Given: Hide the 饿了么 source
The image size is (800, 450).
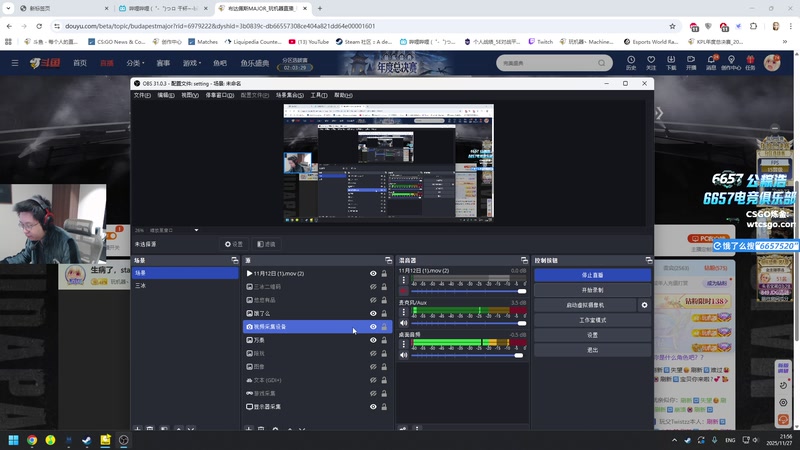Looking at the screenshot, I should click(373, 313).
